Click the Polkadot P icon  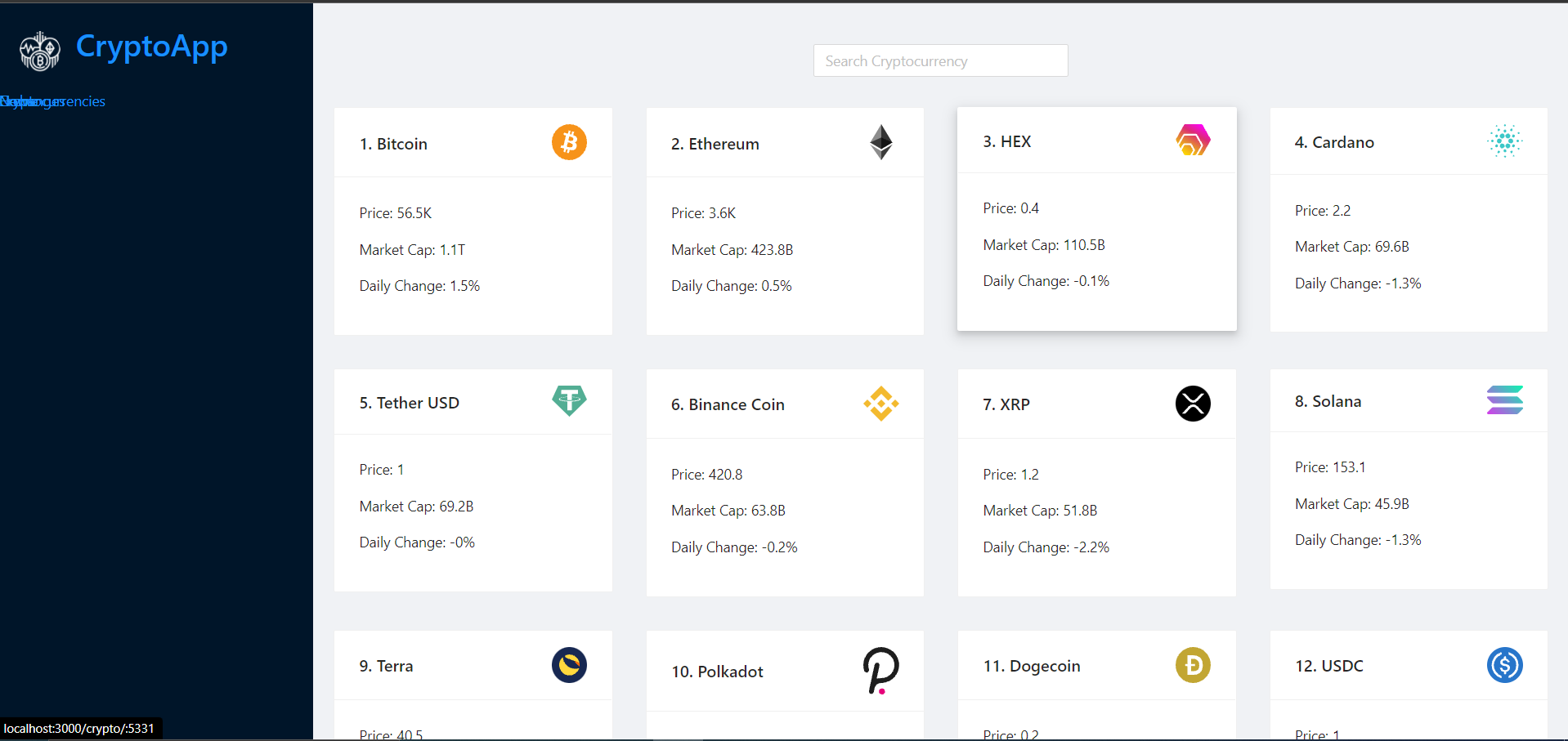[x=881, y=671]
